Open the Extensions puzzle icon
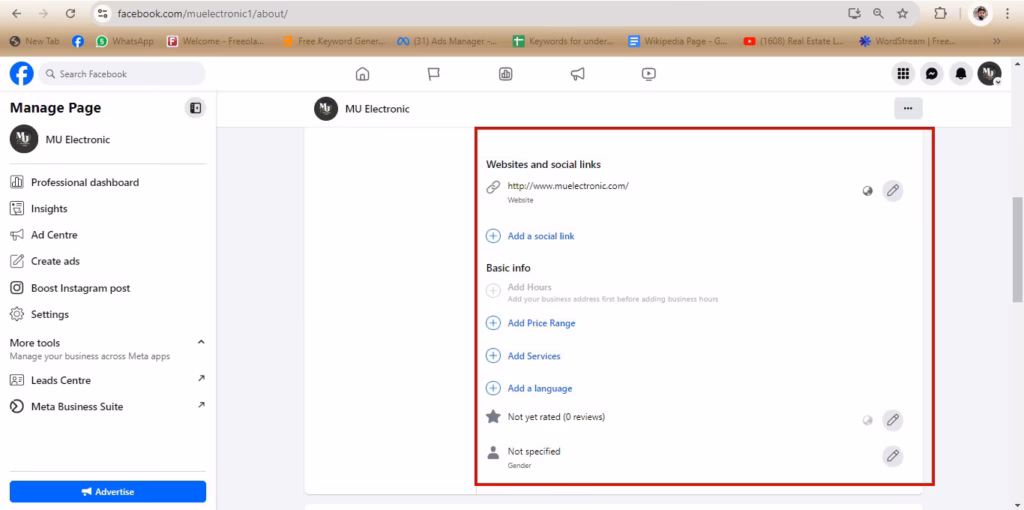 [940, 14]
